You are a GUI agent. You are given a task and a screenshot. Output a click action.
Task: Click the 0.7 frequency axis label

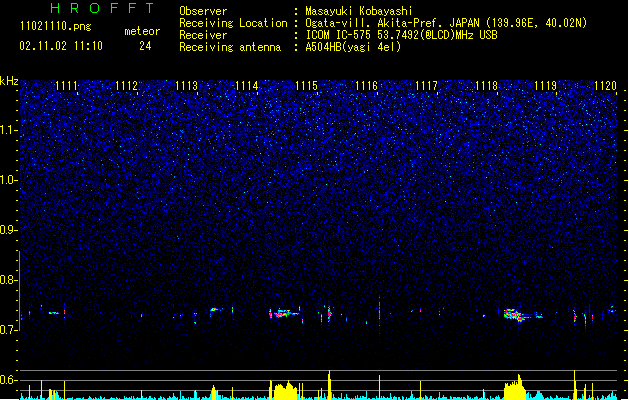8,330
